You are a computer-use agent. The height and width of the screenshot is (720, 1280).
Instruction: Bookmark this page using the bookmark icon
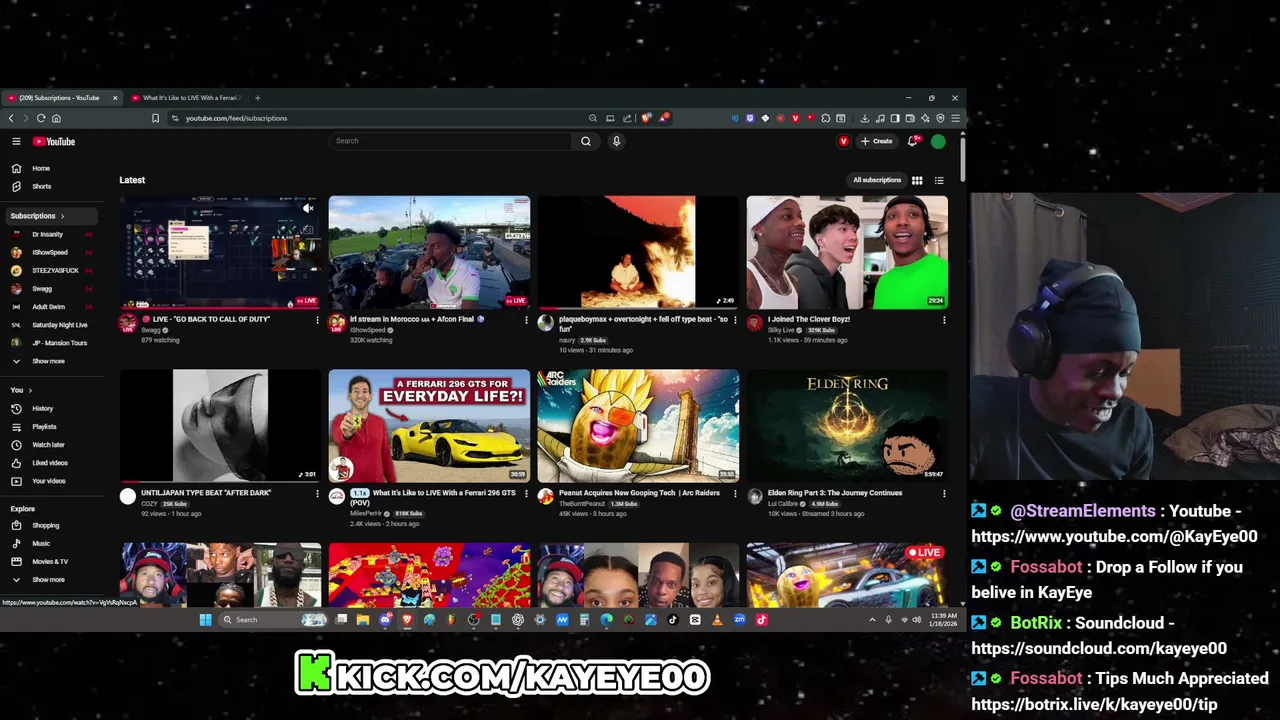[x=155, y=118]
